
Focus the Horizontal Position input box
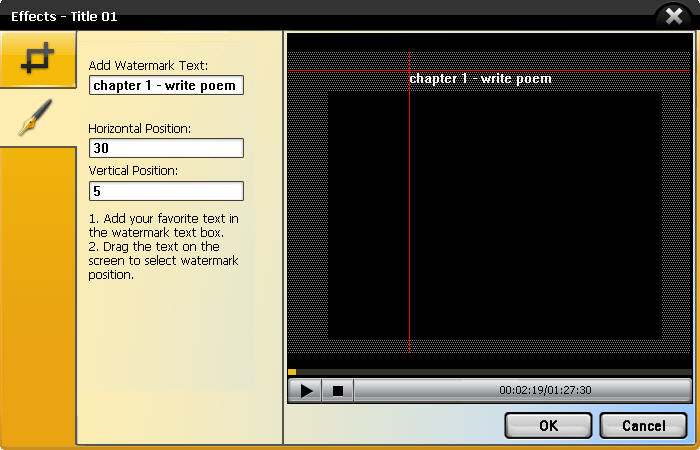166,148
